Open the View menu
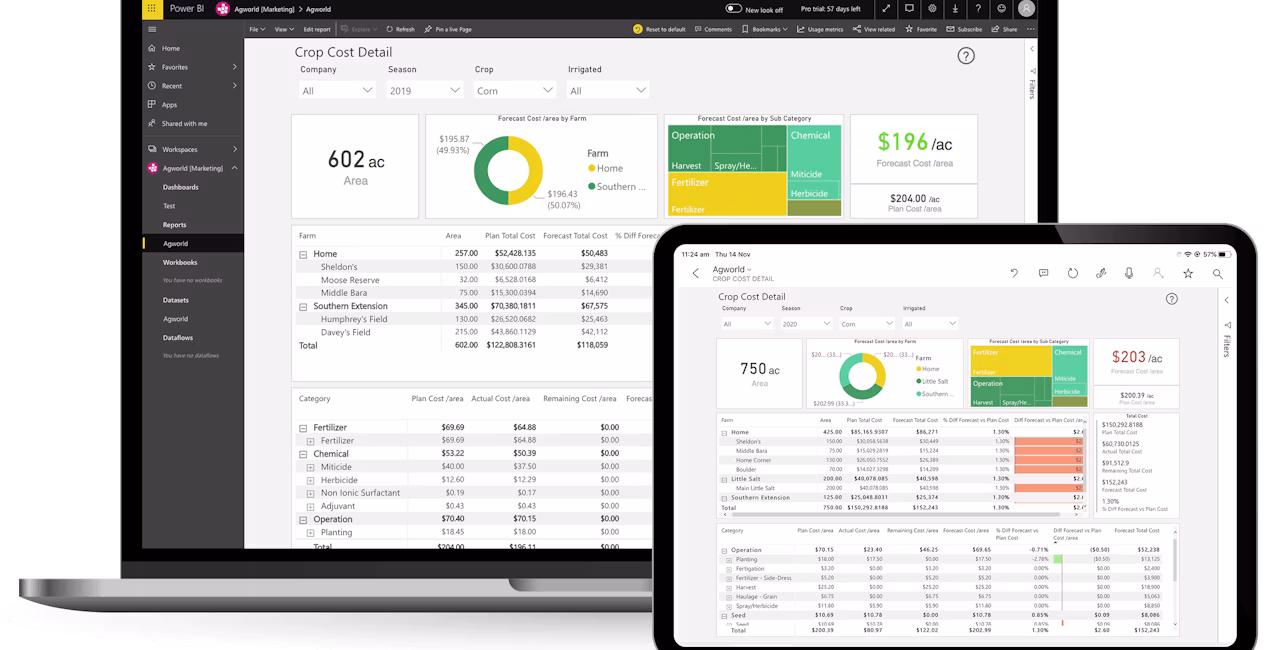Viewport: 1280px width, 650px height. [x=284, y=29]
